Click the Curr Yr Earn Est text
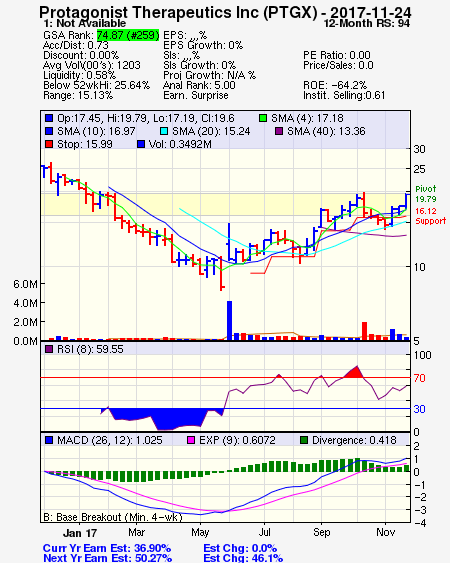This screenshot has width=450, height=563. (x=107, y=549)
